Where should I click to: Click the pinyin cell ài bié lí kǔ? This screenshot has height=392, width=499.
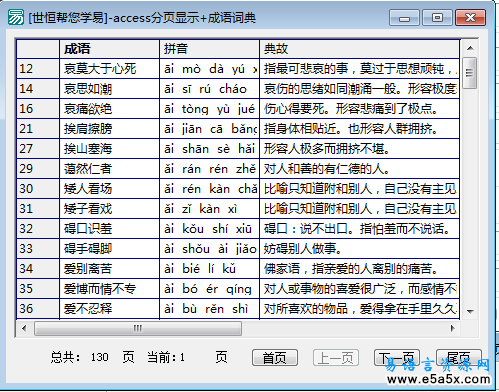click(209, 269)
